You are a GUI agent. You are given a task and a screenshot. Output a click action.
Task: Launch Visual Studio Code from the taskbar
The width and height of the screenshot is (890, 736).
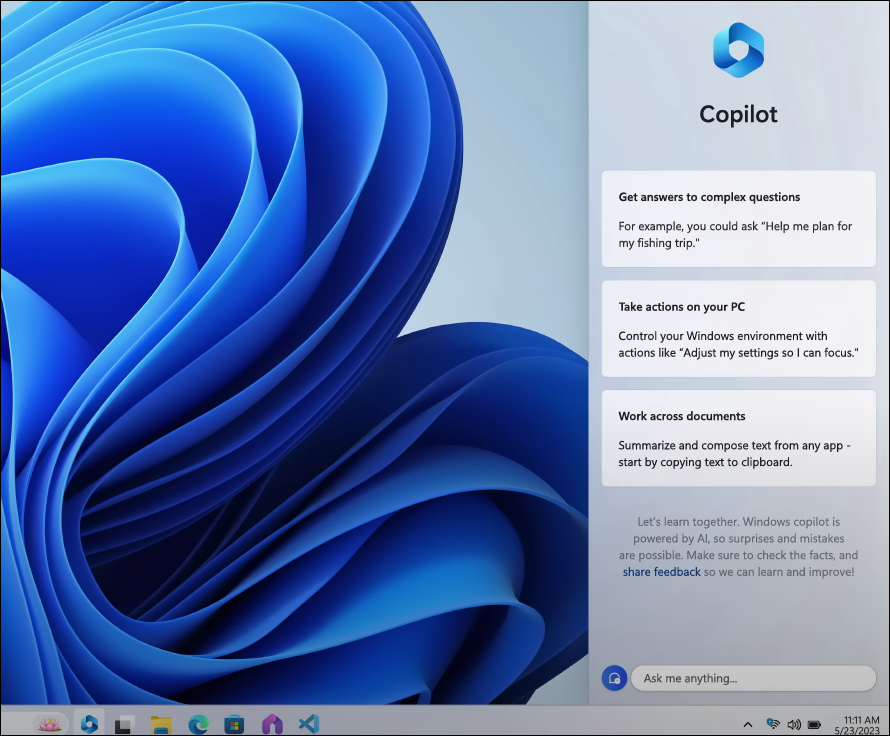point(308,722)
